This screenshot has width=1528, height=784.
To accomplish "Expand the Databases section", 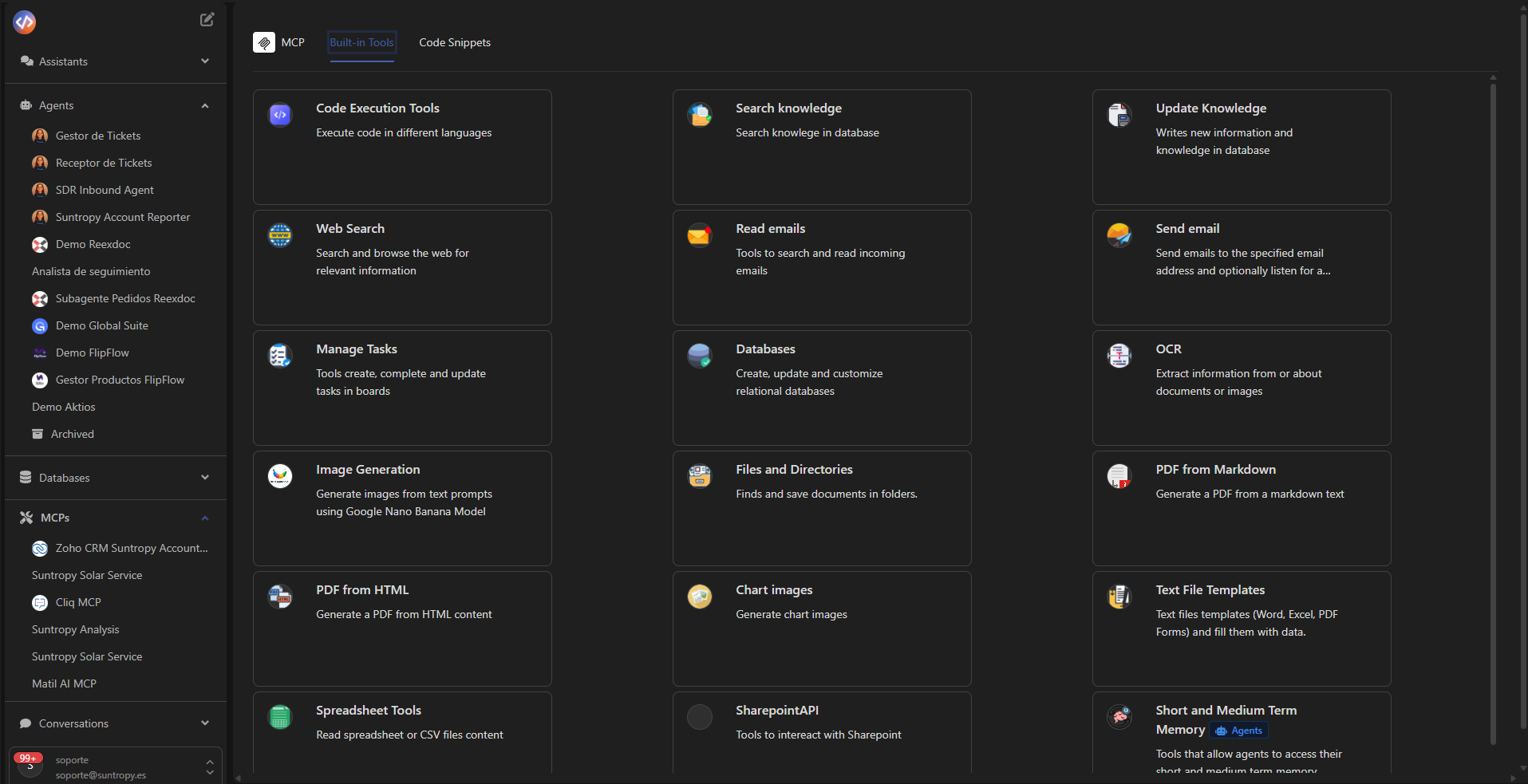I will 205,477.
